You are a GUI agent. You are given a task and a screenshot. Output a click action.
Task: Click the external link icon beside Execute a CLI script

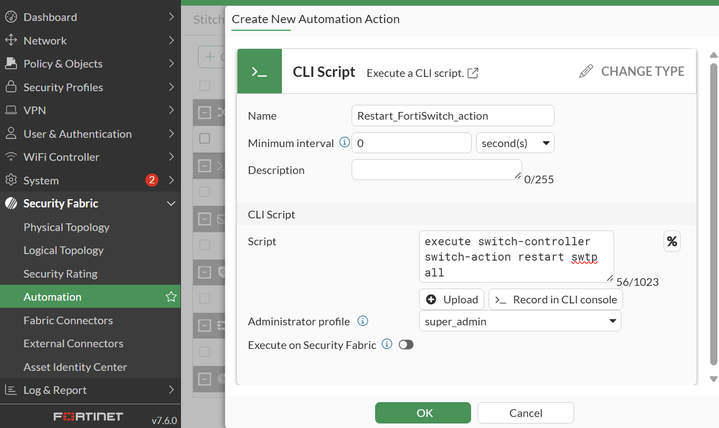coord(473,73)
